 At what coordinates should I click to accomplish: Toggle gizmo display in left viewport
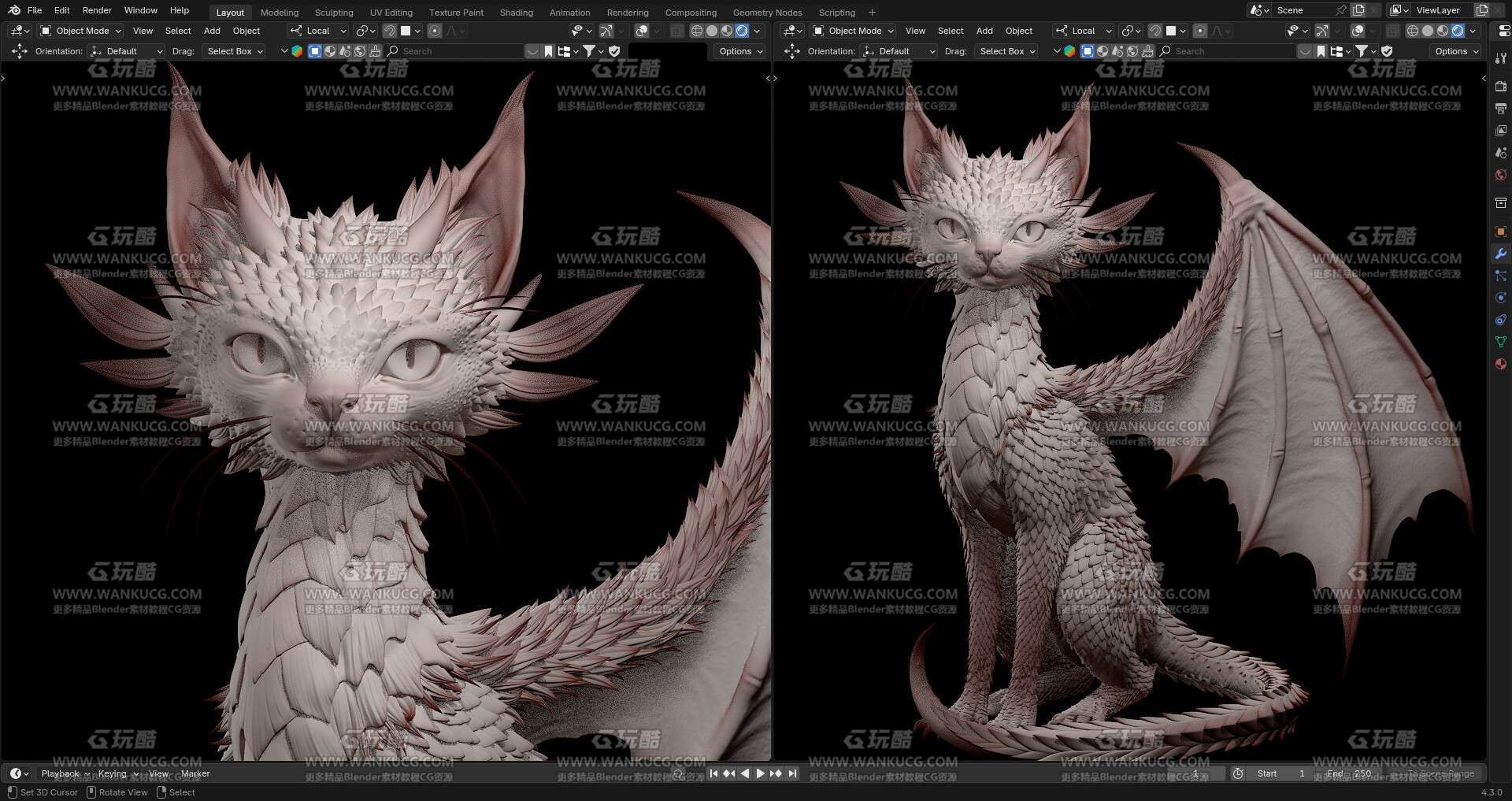pos(606,31)
